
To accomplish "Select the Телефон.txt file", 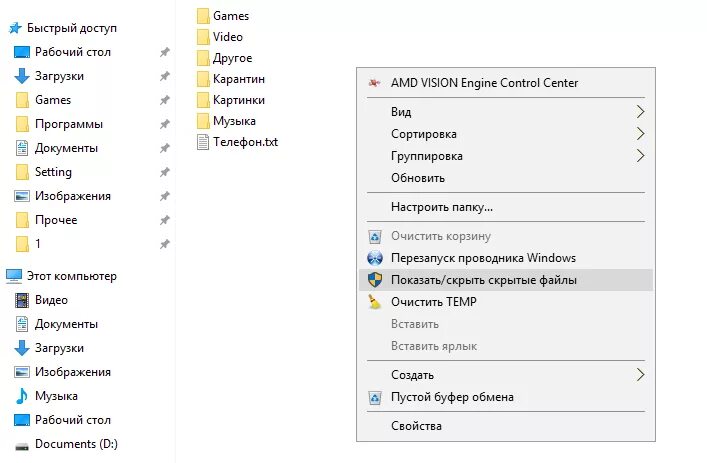I will [244, 142].
